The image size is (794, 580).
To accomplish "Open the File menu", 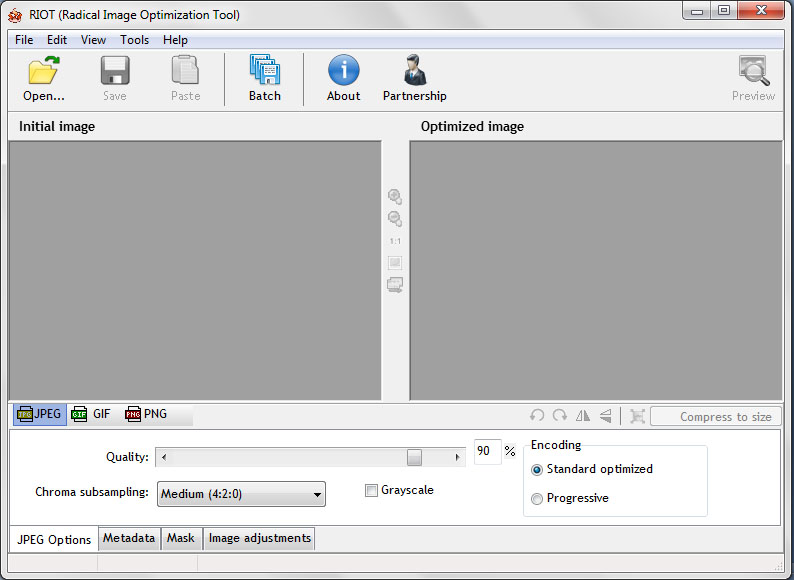I will pyautogui.click(x=24, y=40).
